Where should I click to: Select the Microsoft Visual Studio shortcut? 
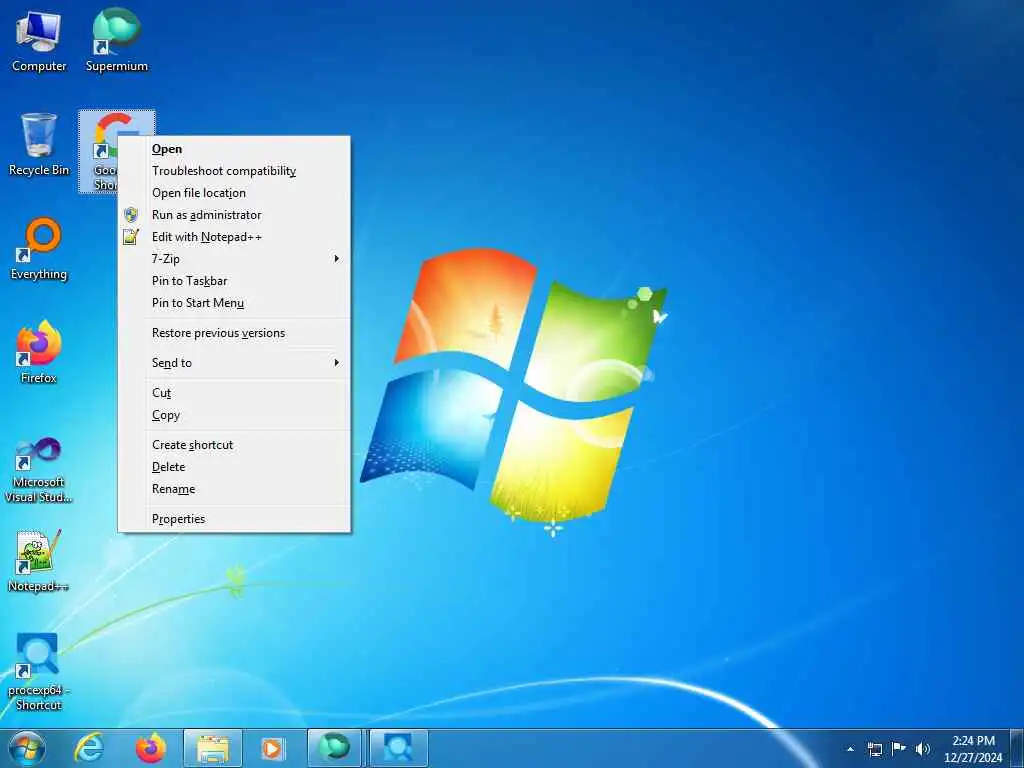coord(39,470)
